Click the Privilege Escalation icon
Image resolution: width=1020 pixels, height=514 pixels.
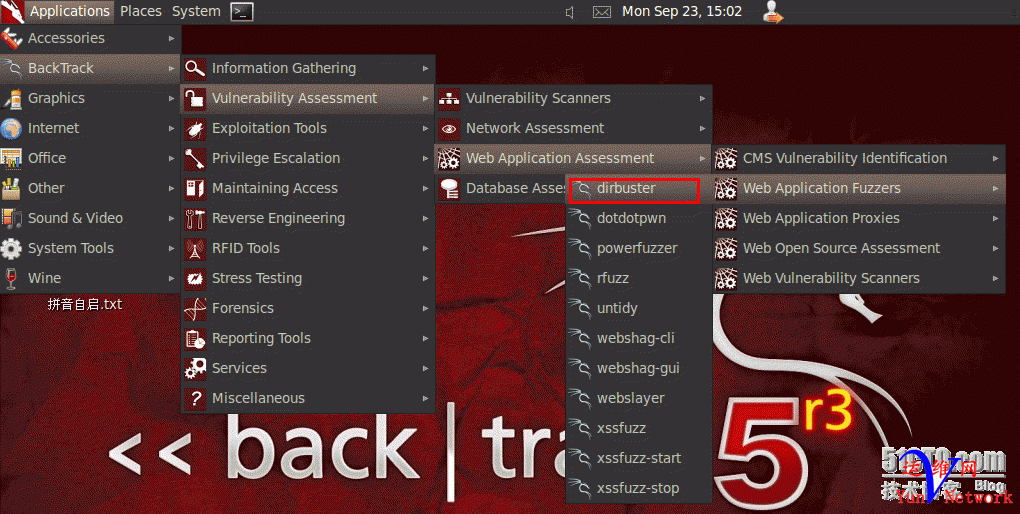click(195, 158)
